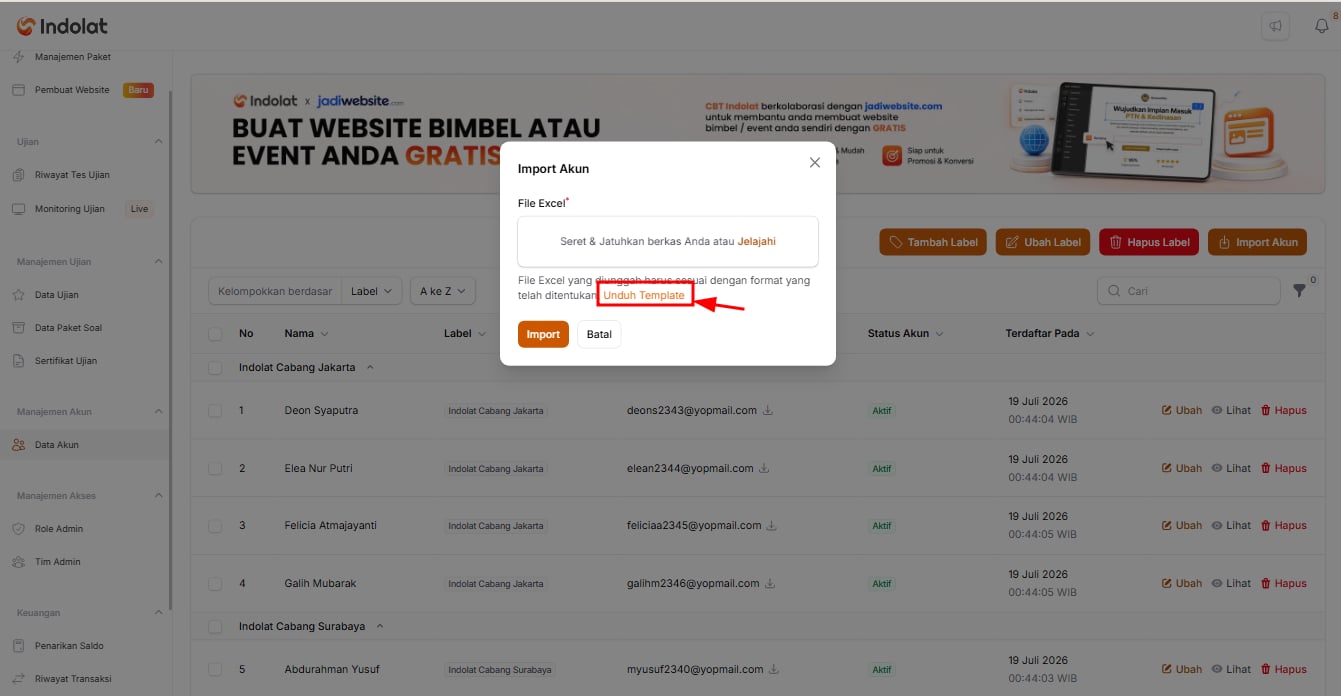The image size is (1341, 696).
Task: Click Ubah for Deon Syaputra
Action: [x=1182, y=410]
